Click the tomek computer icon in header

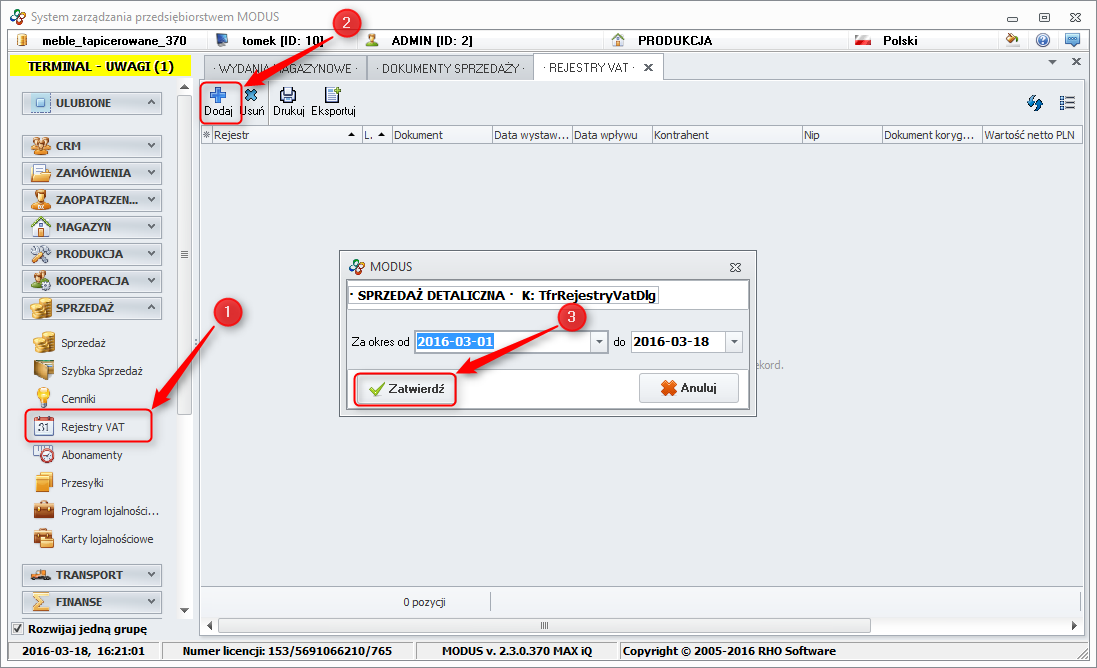pyautogui.click(x=222, y=41)
